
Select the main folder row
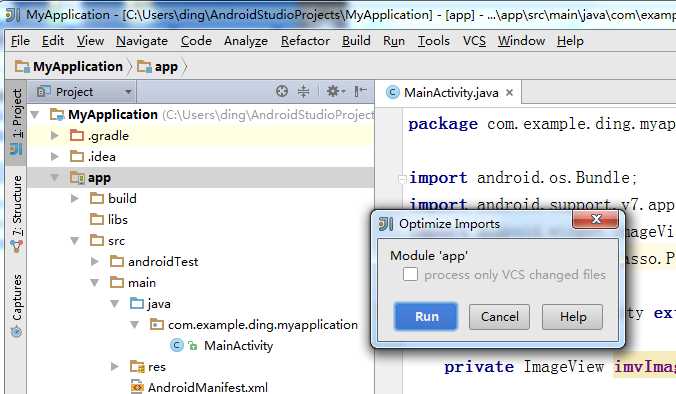pos(201,283)
